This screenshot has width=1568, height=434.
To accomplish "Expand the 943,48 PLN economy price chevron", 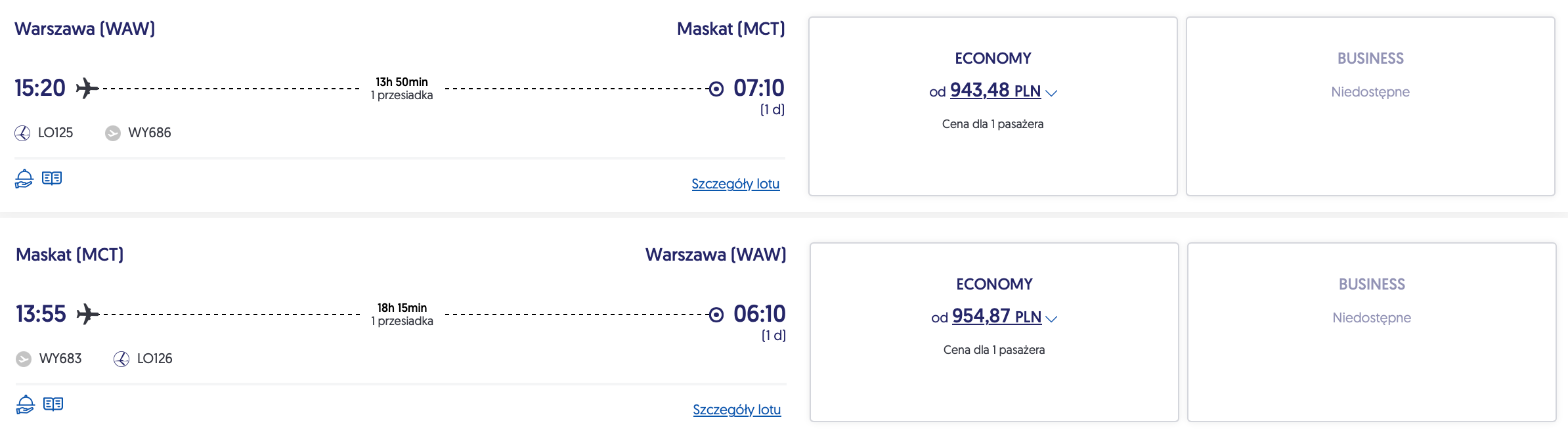I will point(1051,93).
